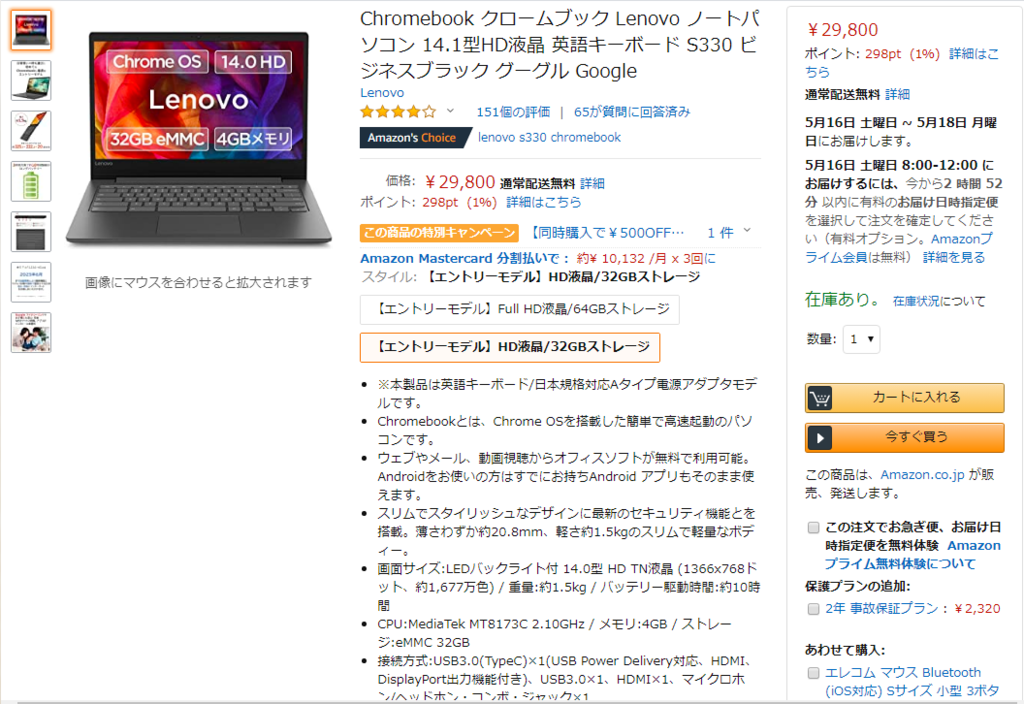The image size is (1024, 704).
Task: Check the Elecom Bluetooth mouse add-on box
Action: click(x=813, y=673)
